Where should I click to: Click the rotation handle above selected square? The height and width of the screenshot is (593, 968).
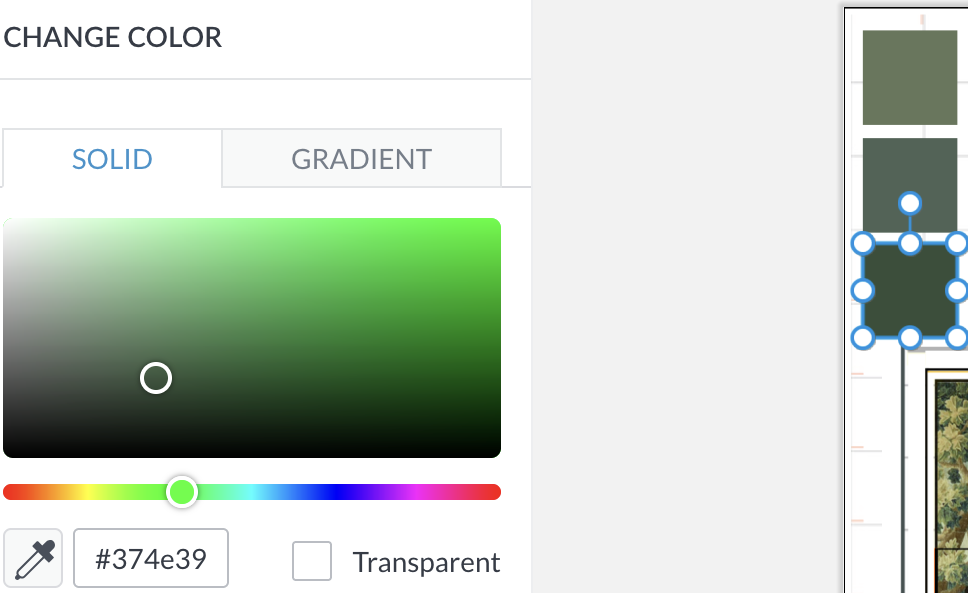(910, 203)
